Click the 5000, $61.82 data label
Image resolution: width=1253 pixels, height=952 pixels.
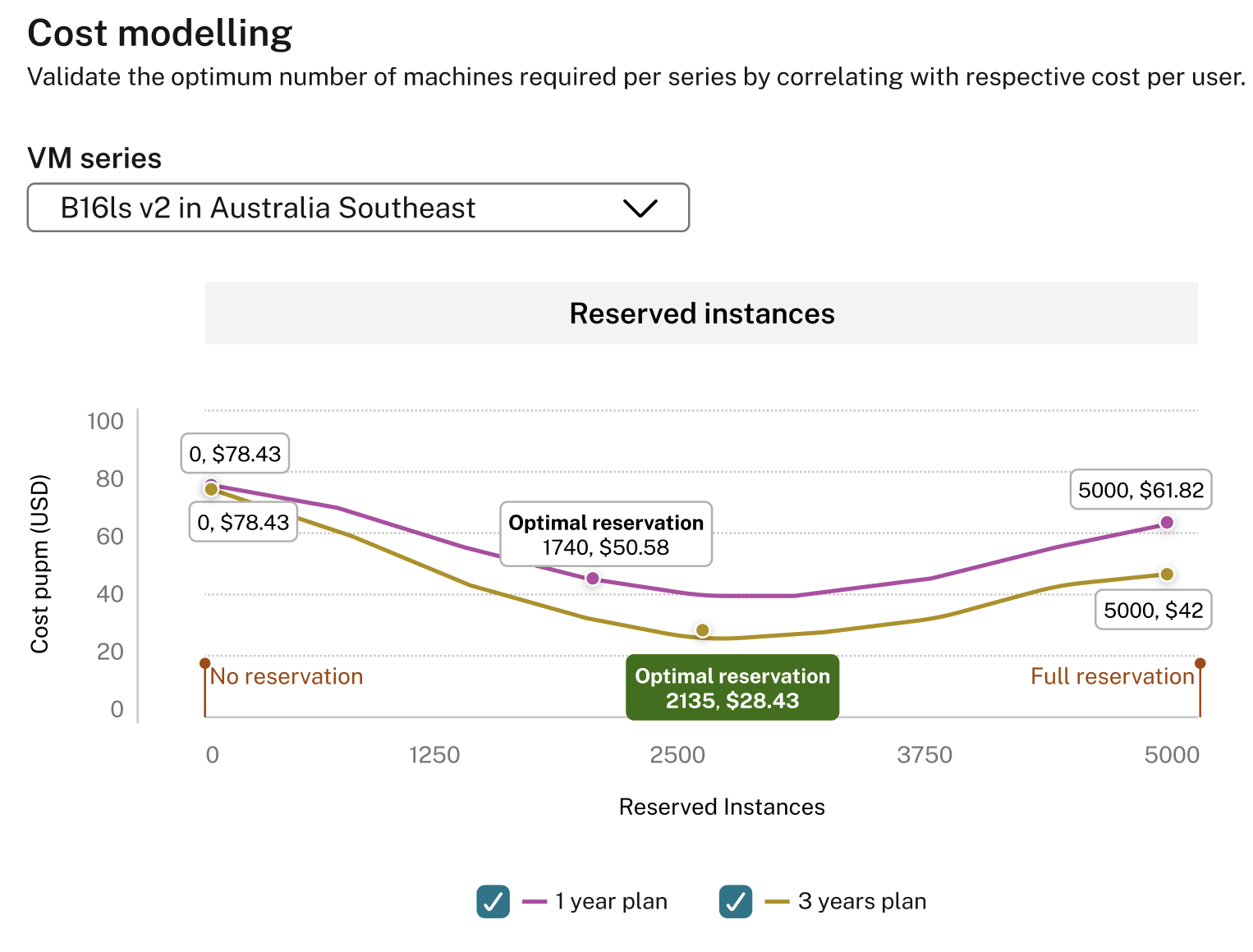point(1141,490)
